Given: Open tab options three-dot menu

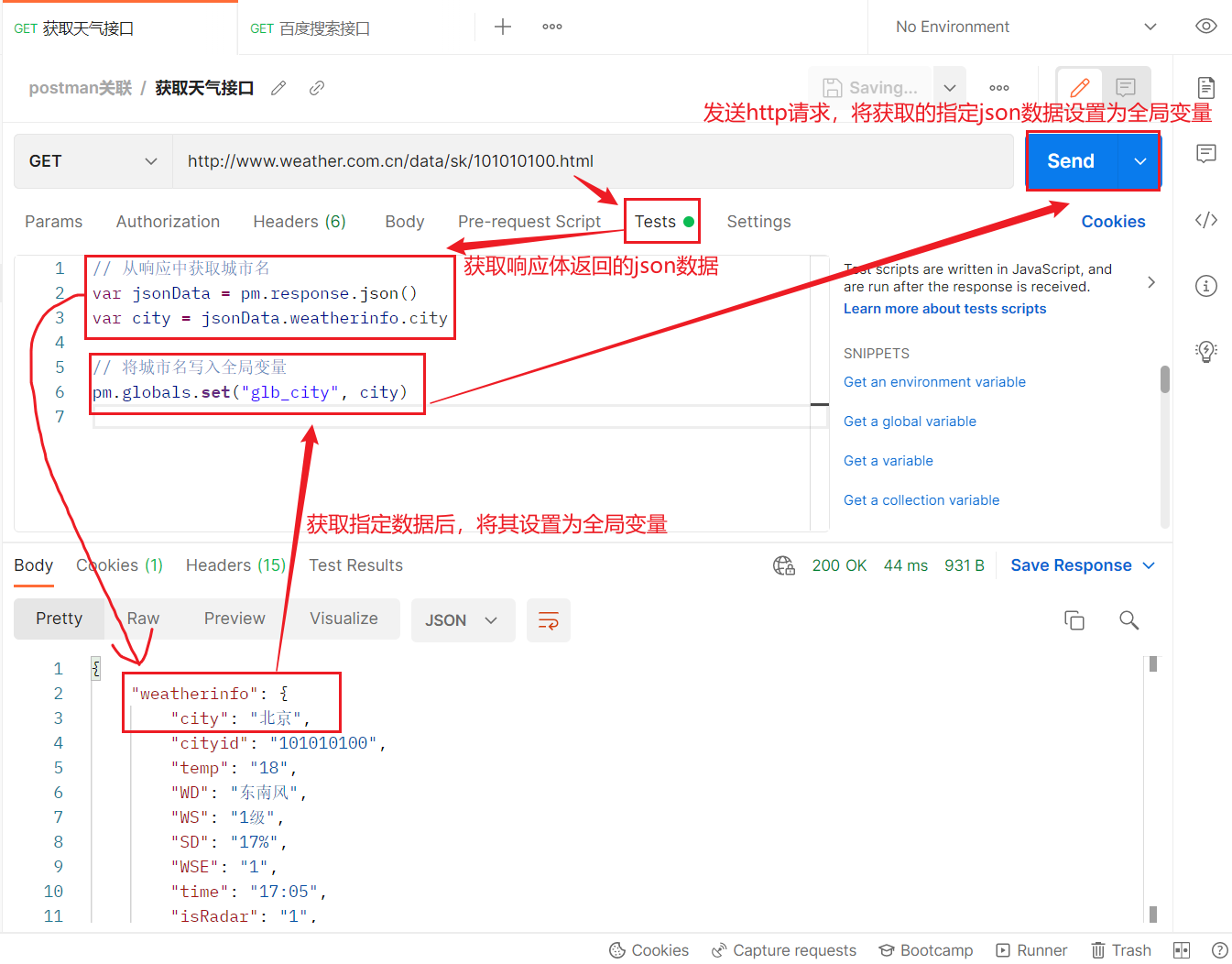Looking at the screenshot, I should (x=552, y=27).
